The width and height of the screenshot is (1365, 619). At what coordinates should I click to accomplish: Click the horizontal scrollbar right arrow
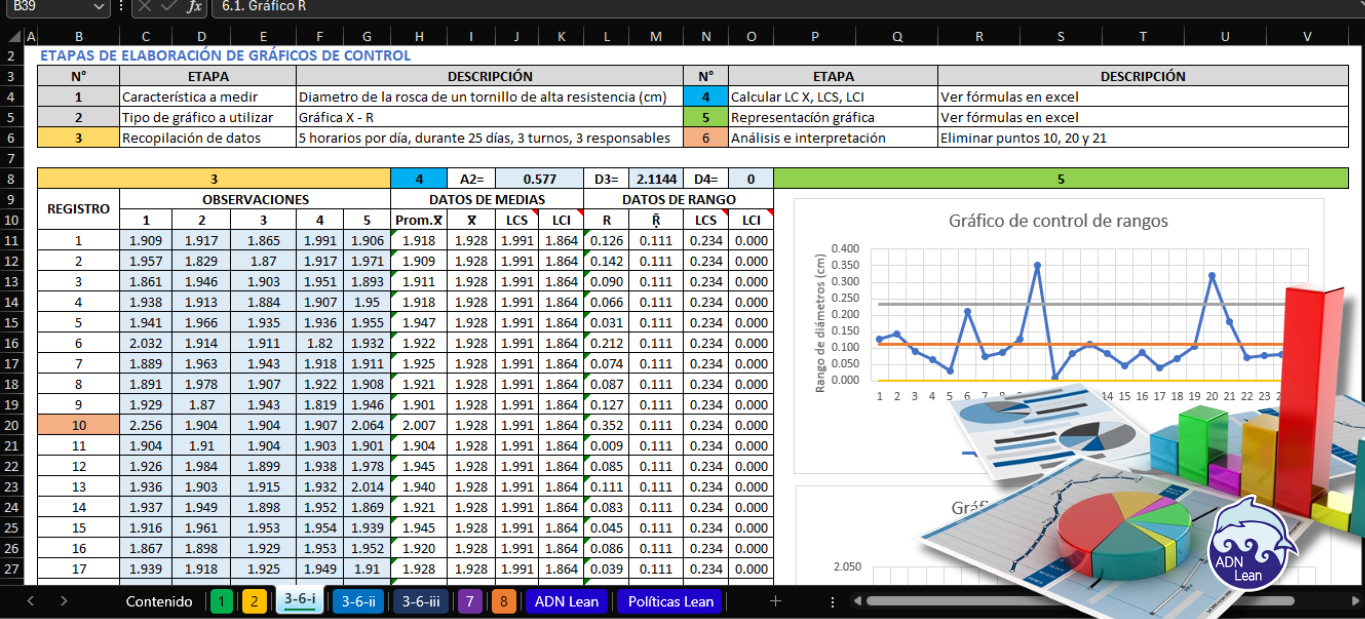click(x=1357, y=601)
